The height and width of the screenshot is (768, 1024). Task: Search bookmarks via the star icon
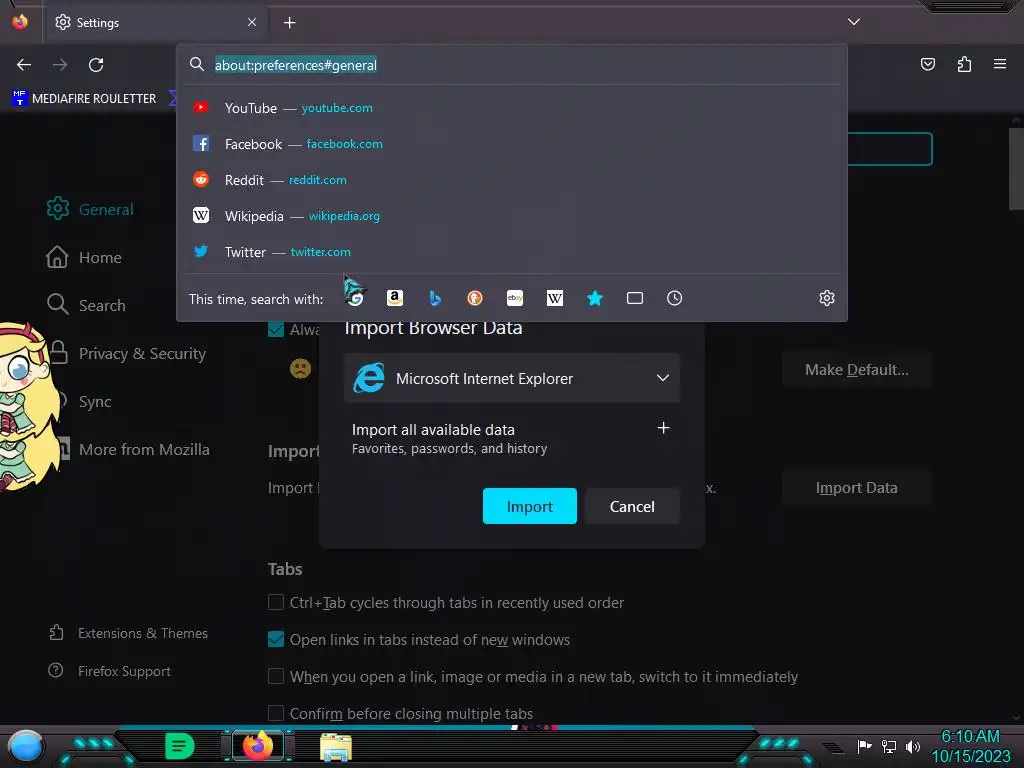pyautogui.click(x=595, y=298)
